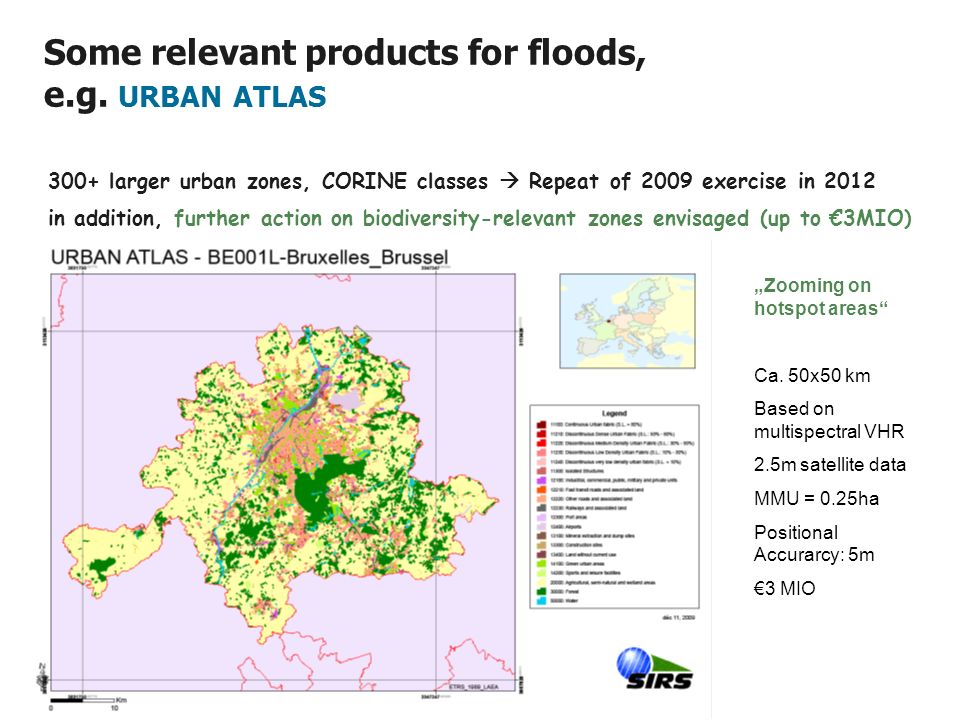Screen dimensions: 960x720
Task: Click 'Mineral extraction and dump sites' label
Action: [x=592, y=536]
